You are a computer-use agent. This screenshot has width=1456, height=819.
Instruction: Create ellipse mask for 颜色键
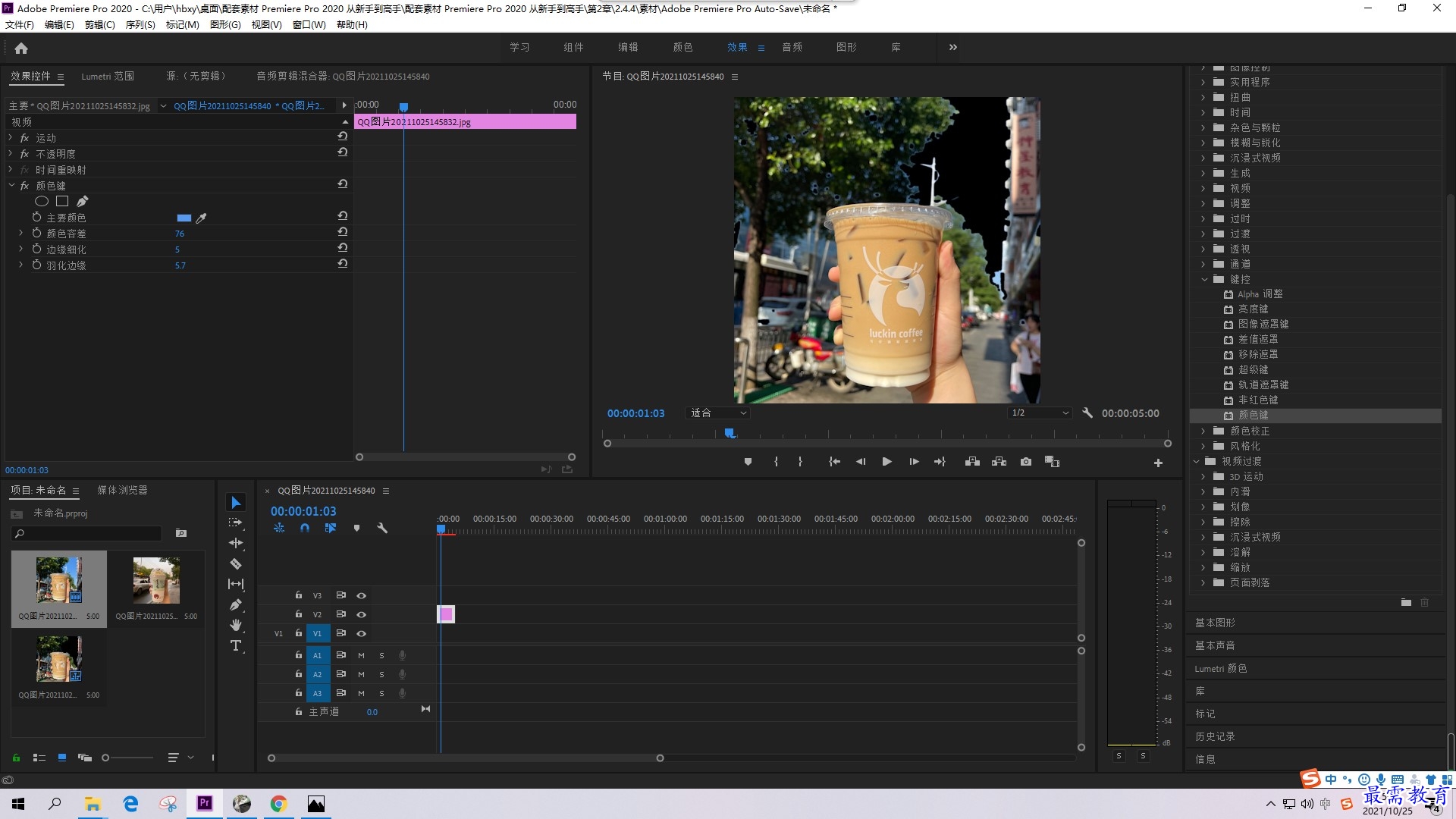pos(42,201)
